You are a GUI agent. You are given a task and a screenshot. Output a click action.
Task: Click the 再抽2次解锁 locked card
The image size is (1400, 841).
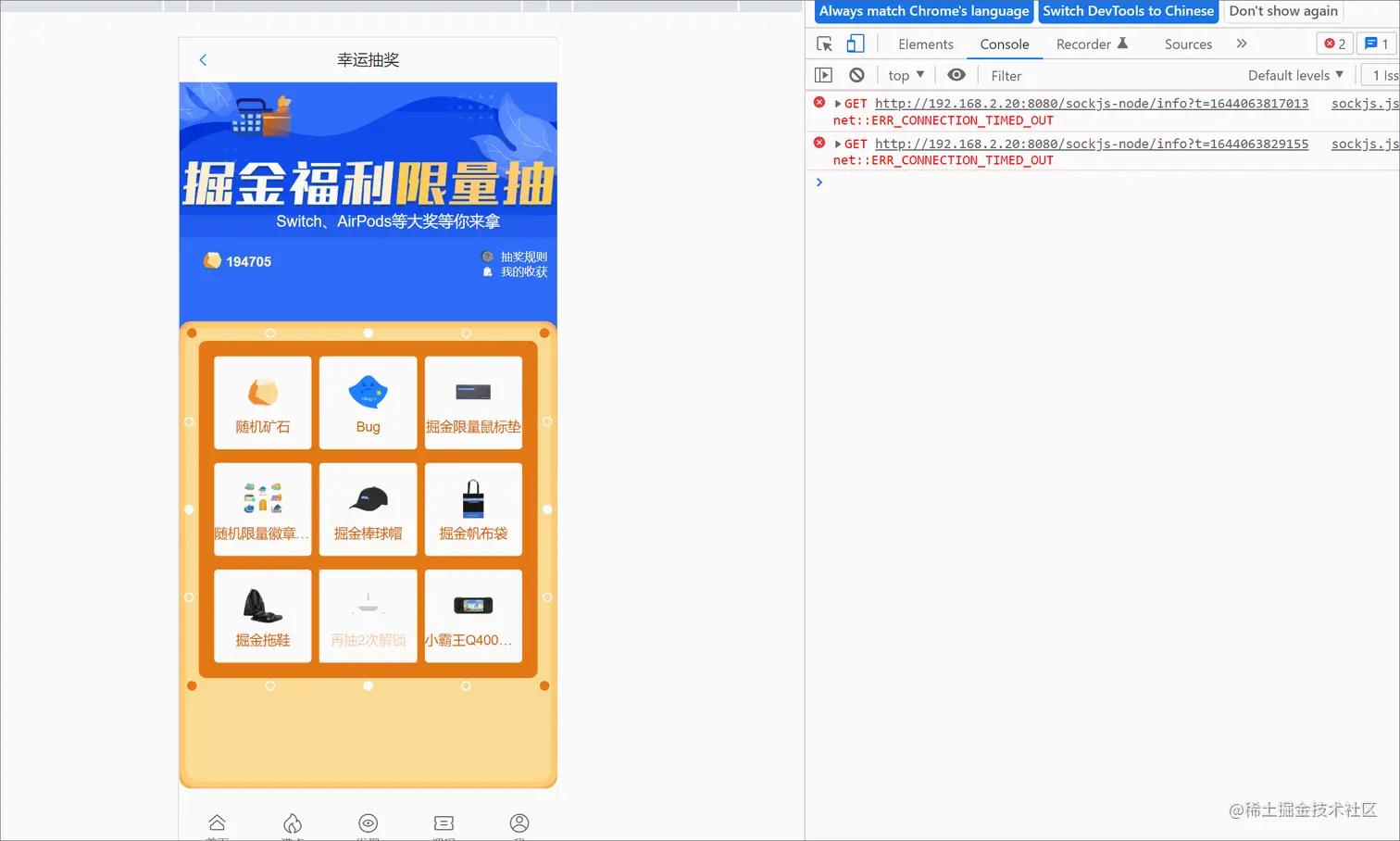369,616
